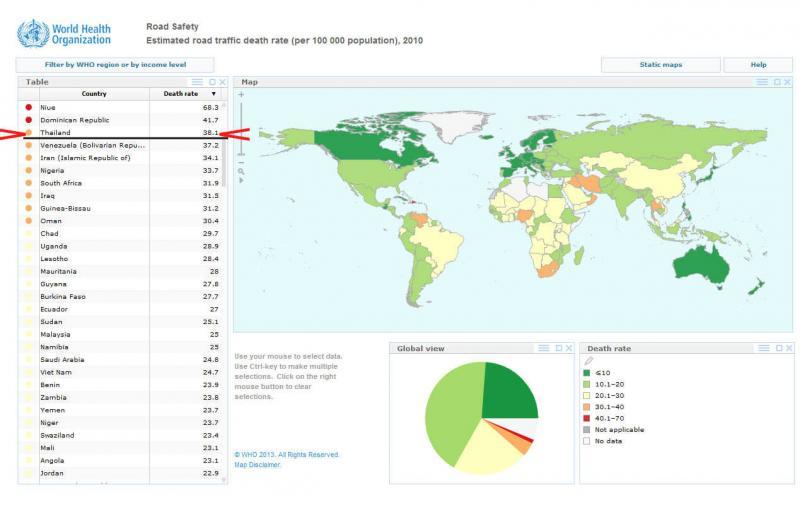Select the Uganda row

pos(122,246)
